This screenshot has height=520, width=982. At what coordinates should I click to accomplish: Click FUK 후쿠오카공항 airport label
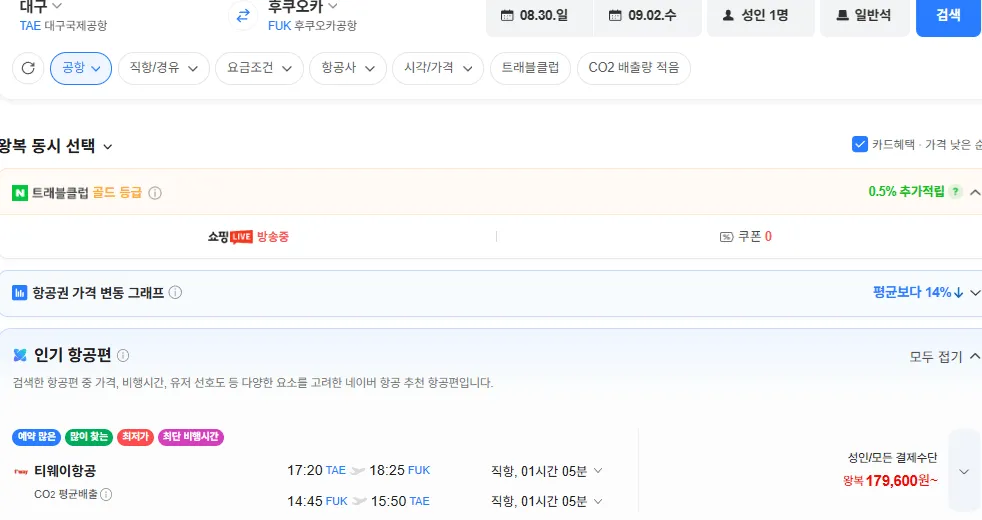click(x=313, y=26)
